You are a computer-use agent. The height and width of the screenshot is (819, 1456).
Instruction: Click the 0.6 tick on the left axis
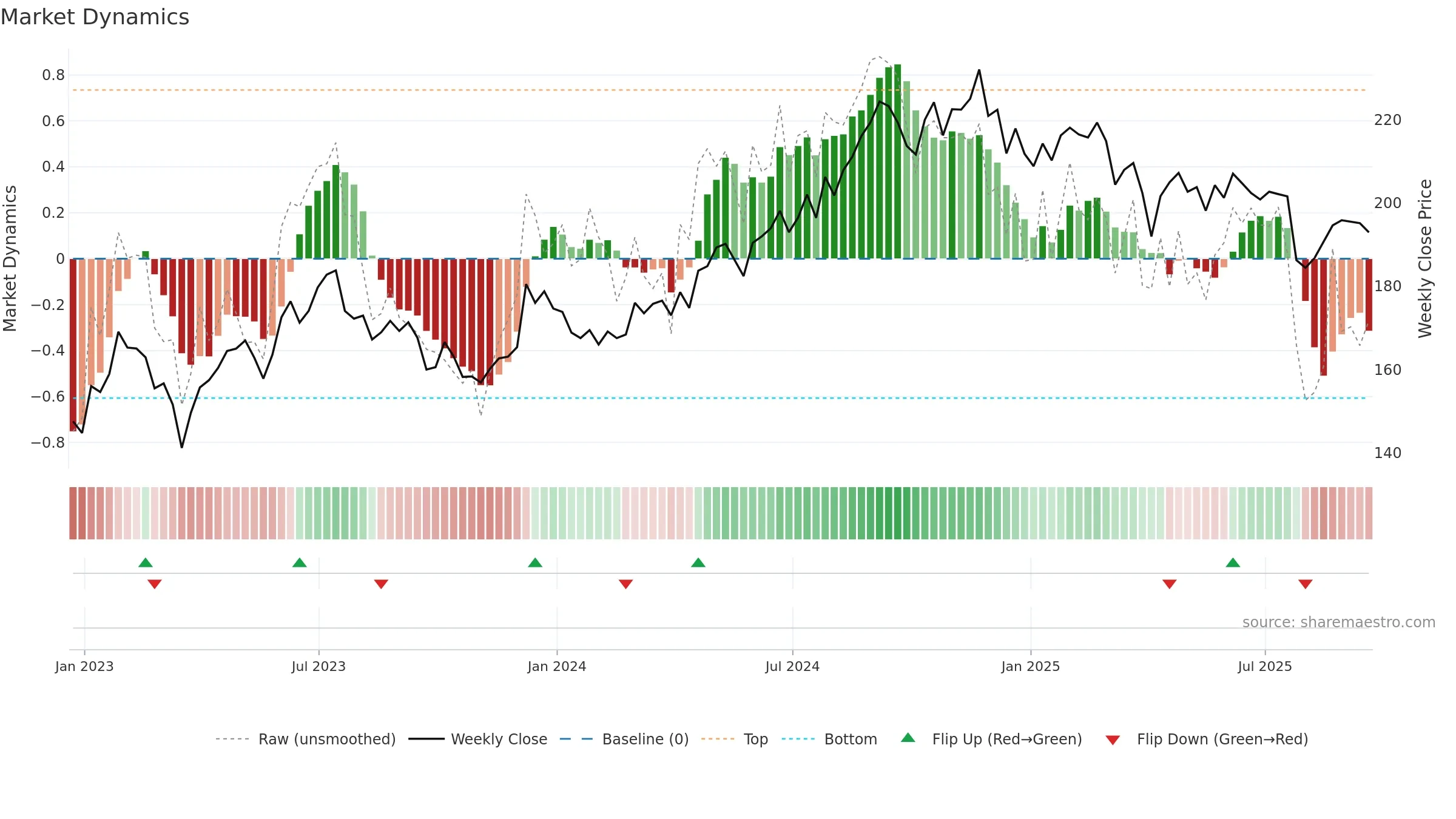point(53,121)
